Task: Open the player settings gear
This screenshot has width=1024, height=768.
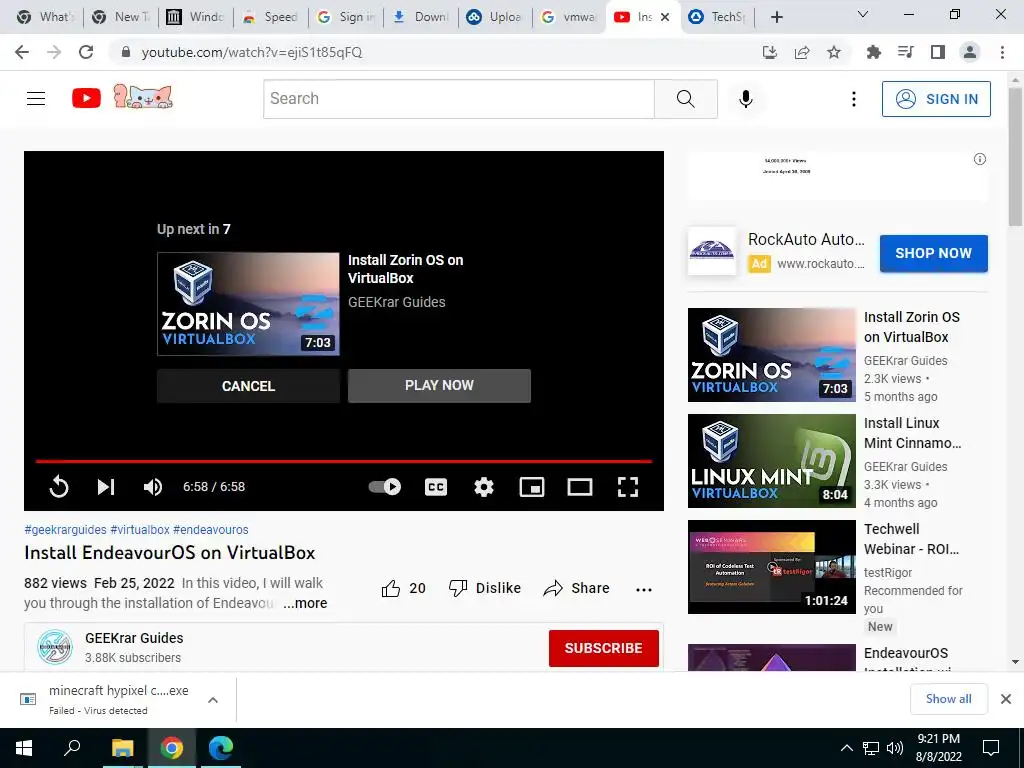Action: [x=484, y=487]
